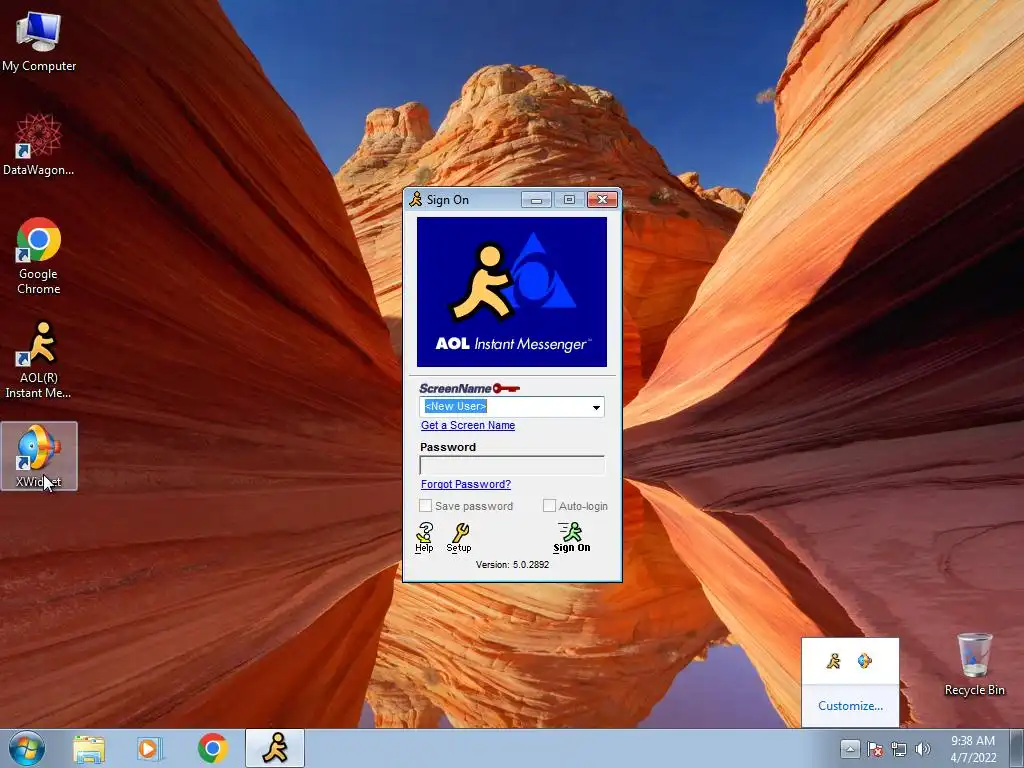Click the AIM icon in tray overflow popup

(833, 661)
